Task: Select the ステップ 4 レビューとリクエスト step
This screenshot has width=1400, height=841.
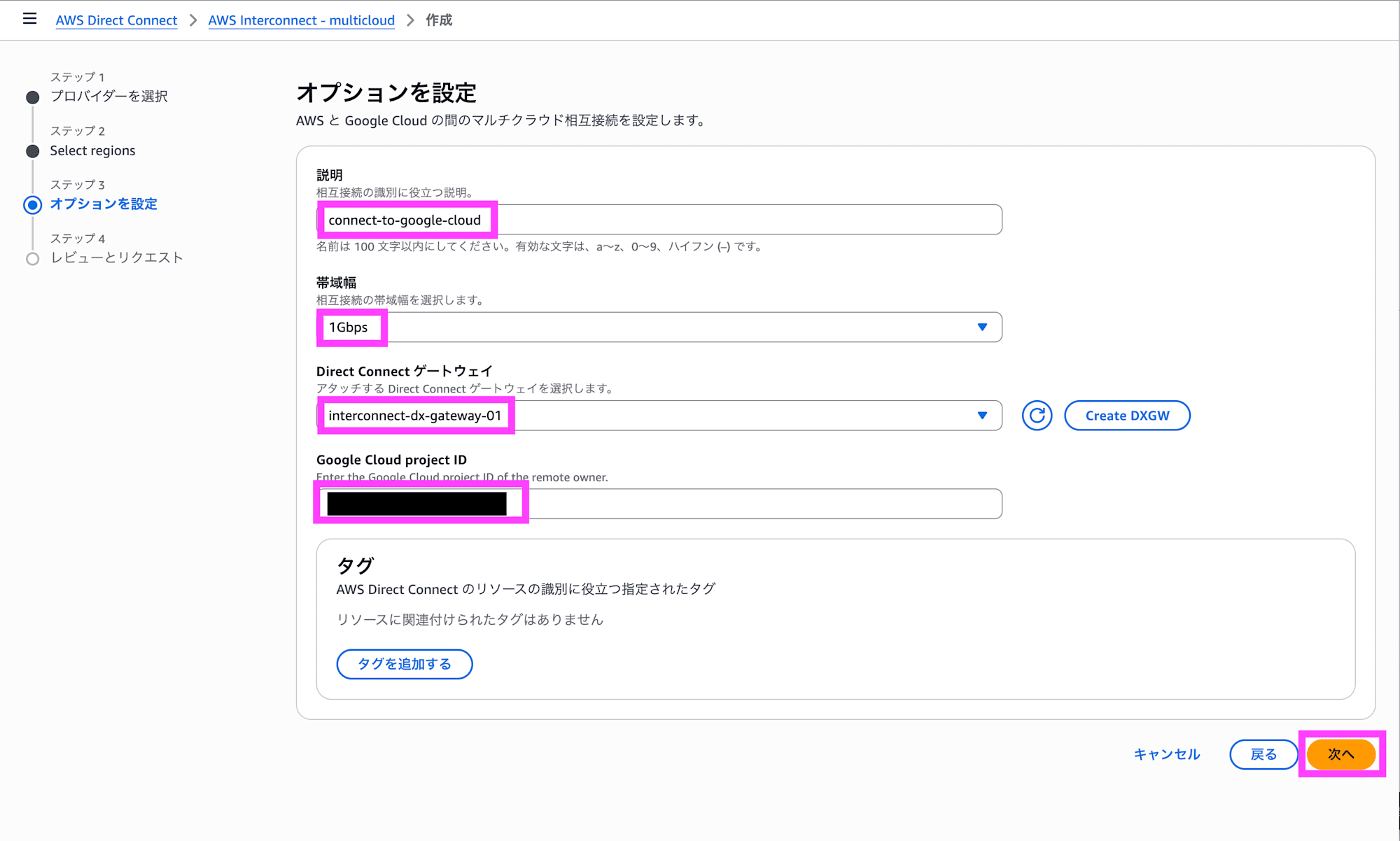Action: coord(116,257)
